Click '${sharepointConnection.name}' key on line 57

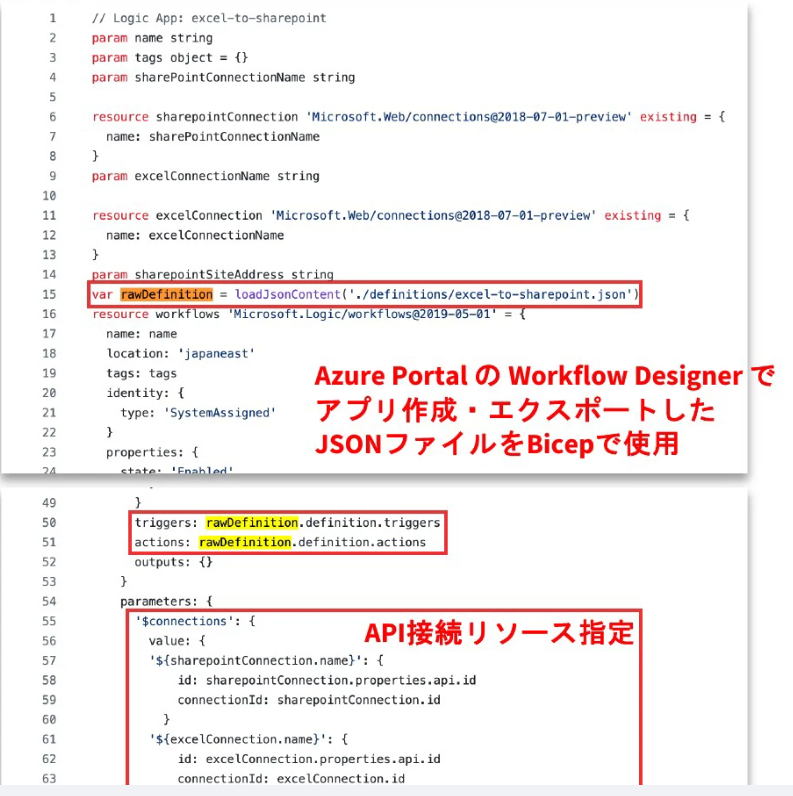click(x=255, y=661)
